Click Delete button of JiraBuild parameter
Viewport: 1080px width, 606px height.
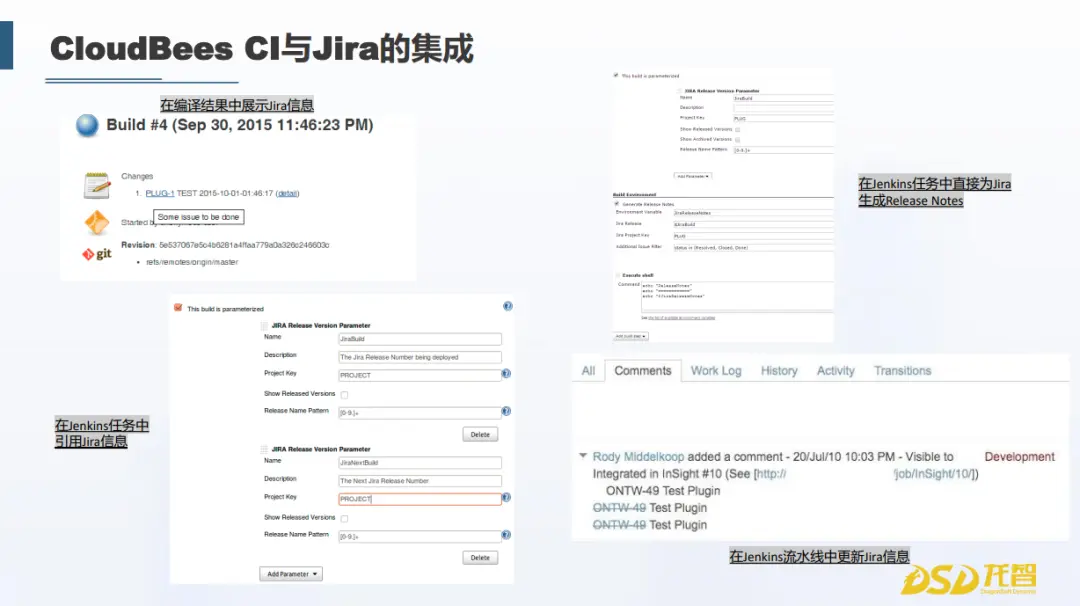480,435
